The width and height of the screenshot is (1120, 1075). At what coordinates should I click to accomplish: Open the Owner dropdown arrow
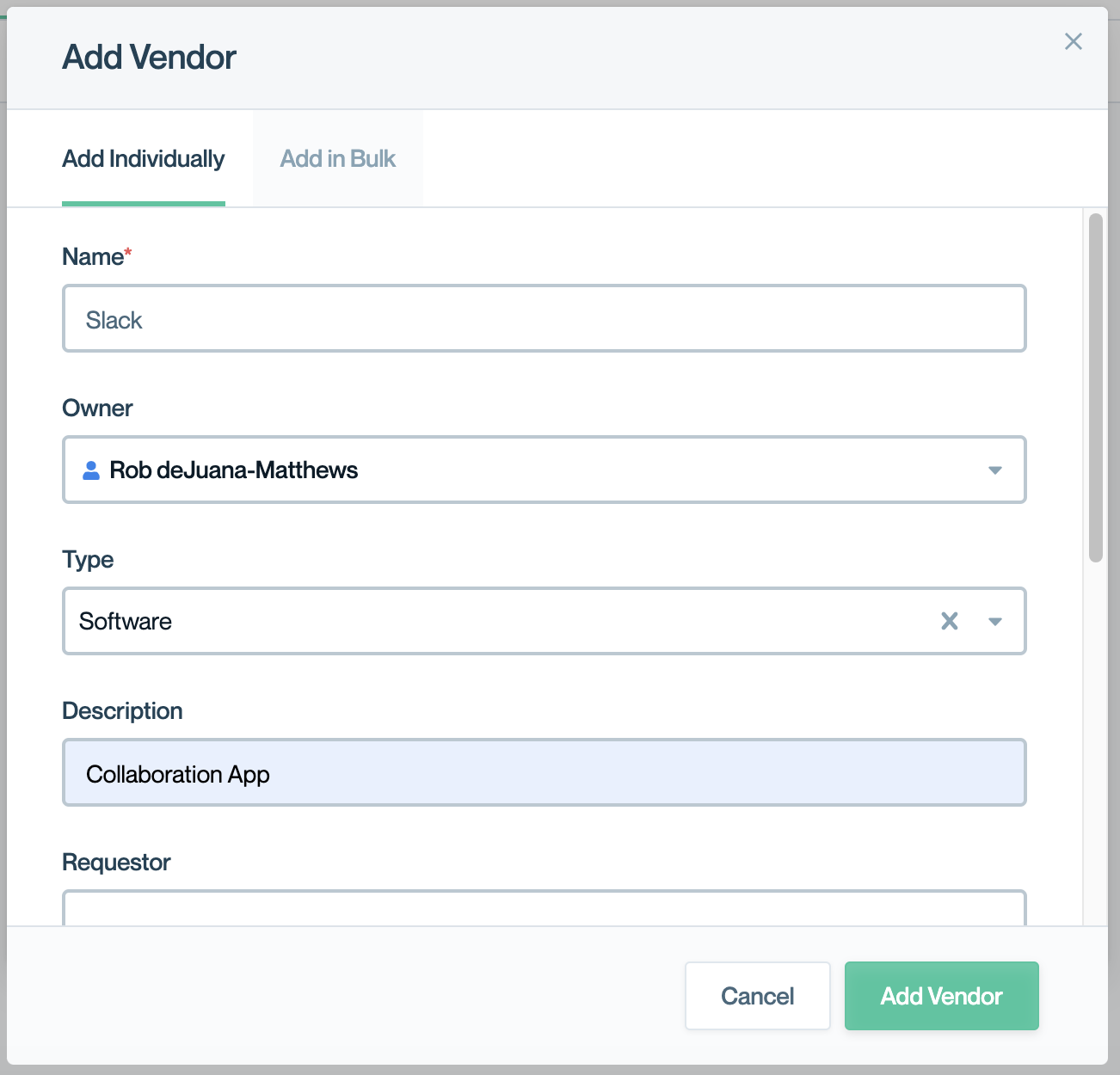(995, 470)
